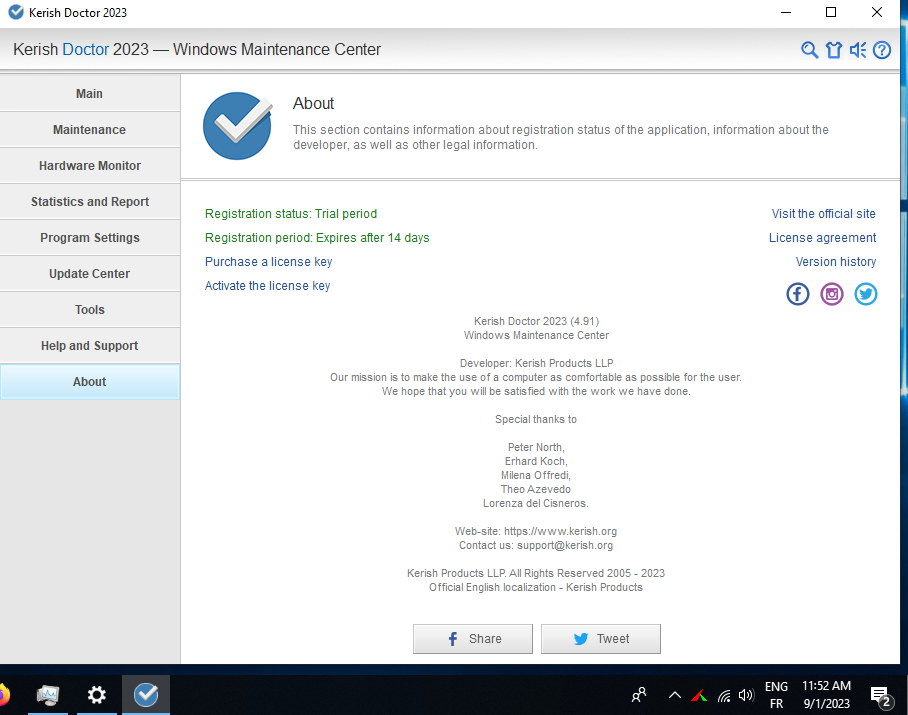908x715 pixels.
Task: Open the Maintenance section
Action: 90,130
